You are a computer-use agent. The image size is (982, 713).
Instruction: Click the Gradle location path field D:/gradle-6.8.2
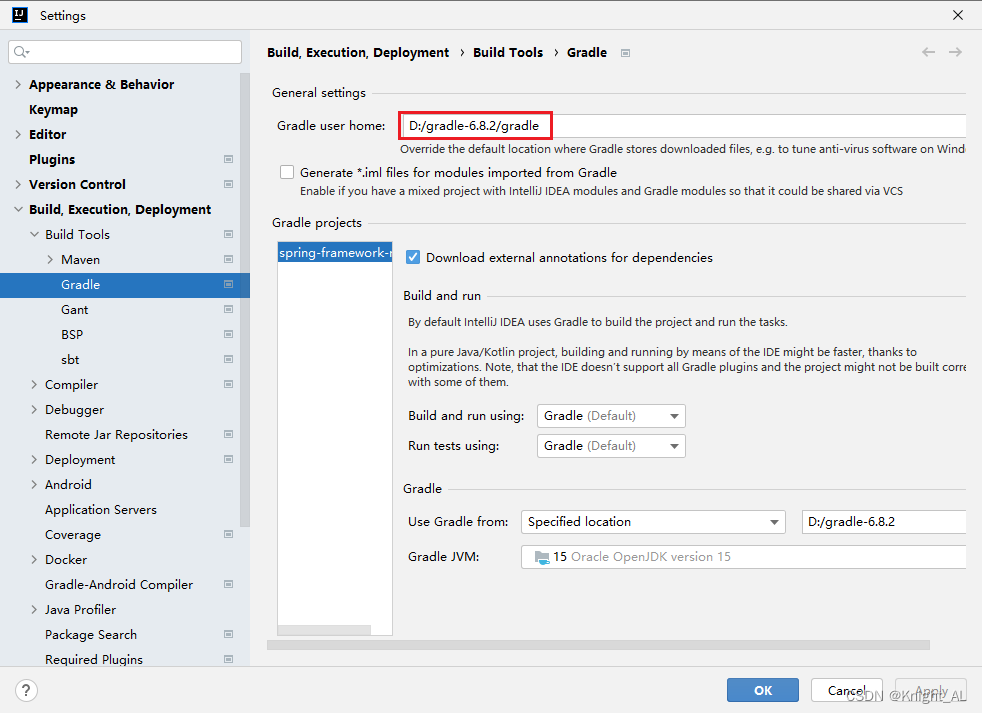(x=884, y=522)
